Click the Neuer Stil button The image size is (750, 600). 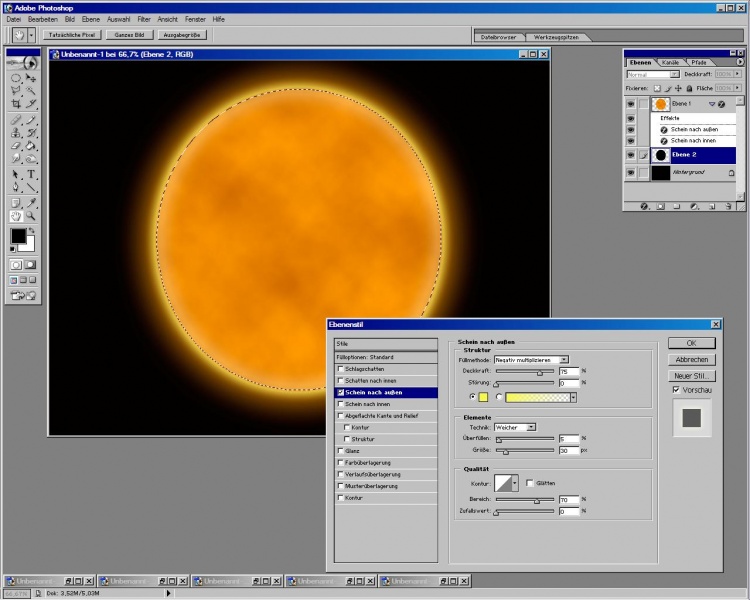click(x=691, y=375)
